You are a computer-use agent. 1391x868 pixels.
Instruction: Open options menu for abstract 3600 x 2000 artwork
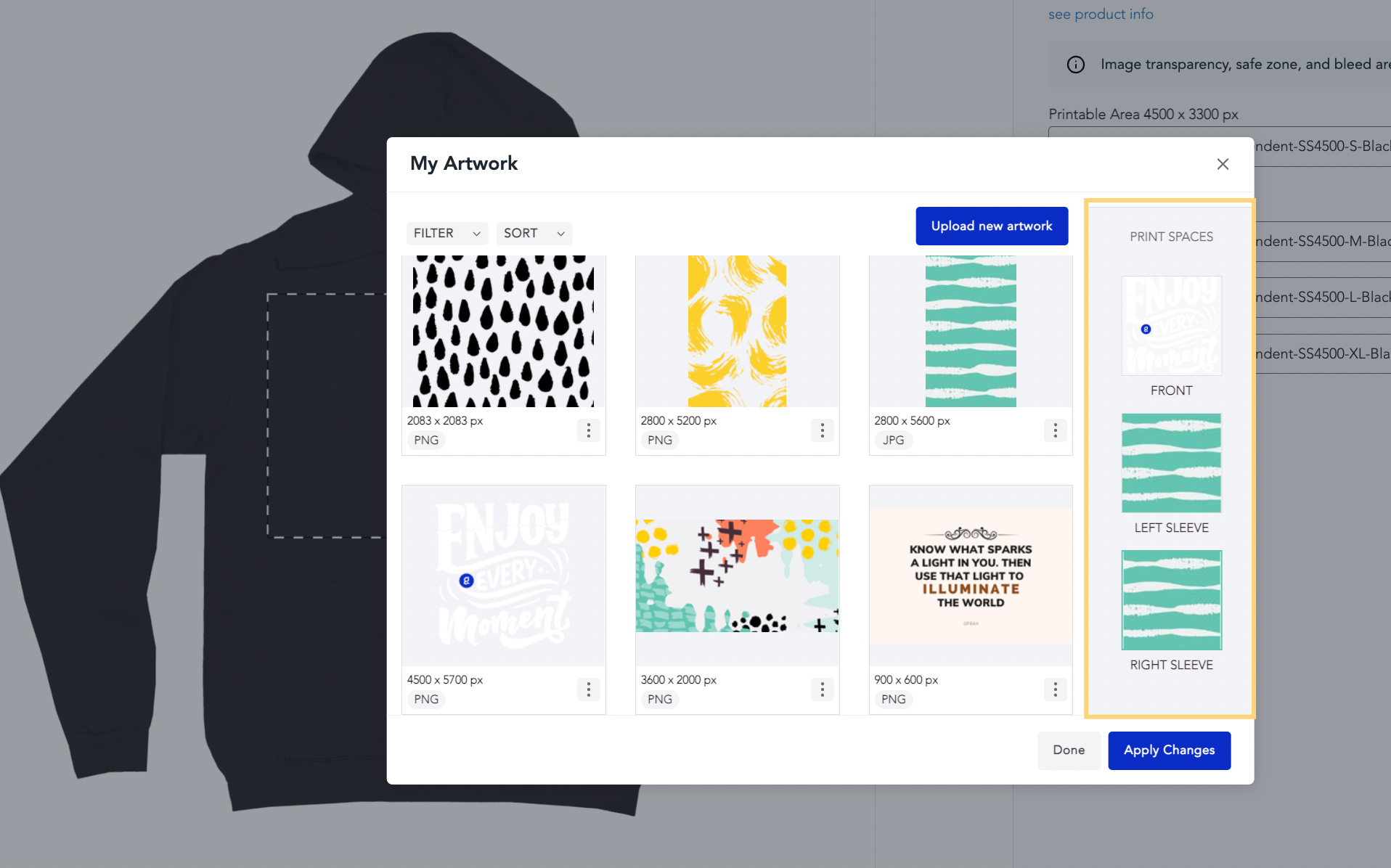tap(822, 689)
